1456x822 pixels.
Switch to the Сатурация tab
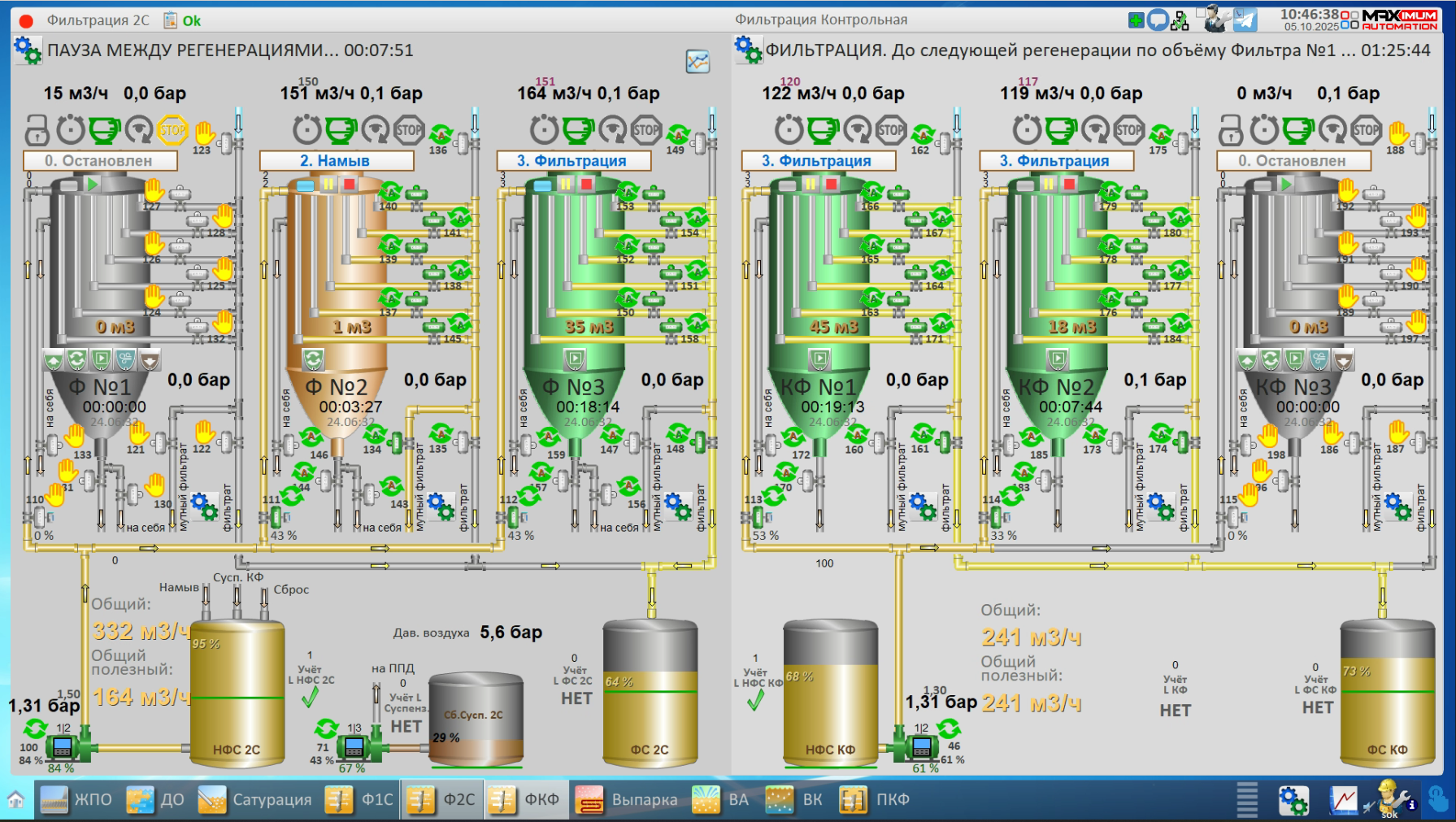(255, 800)
